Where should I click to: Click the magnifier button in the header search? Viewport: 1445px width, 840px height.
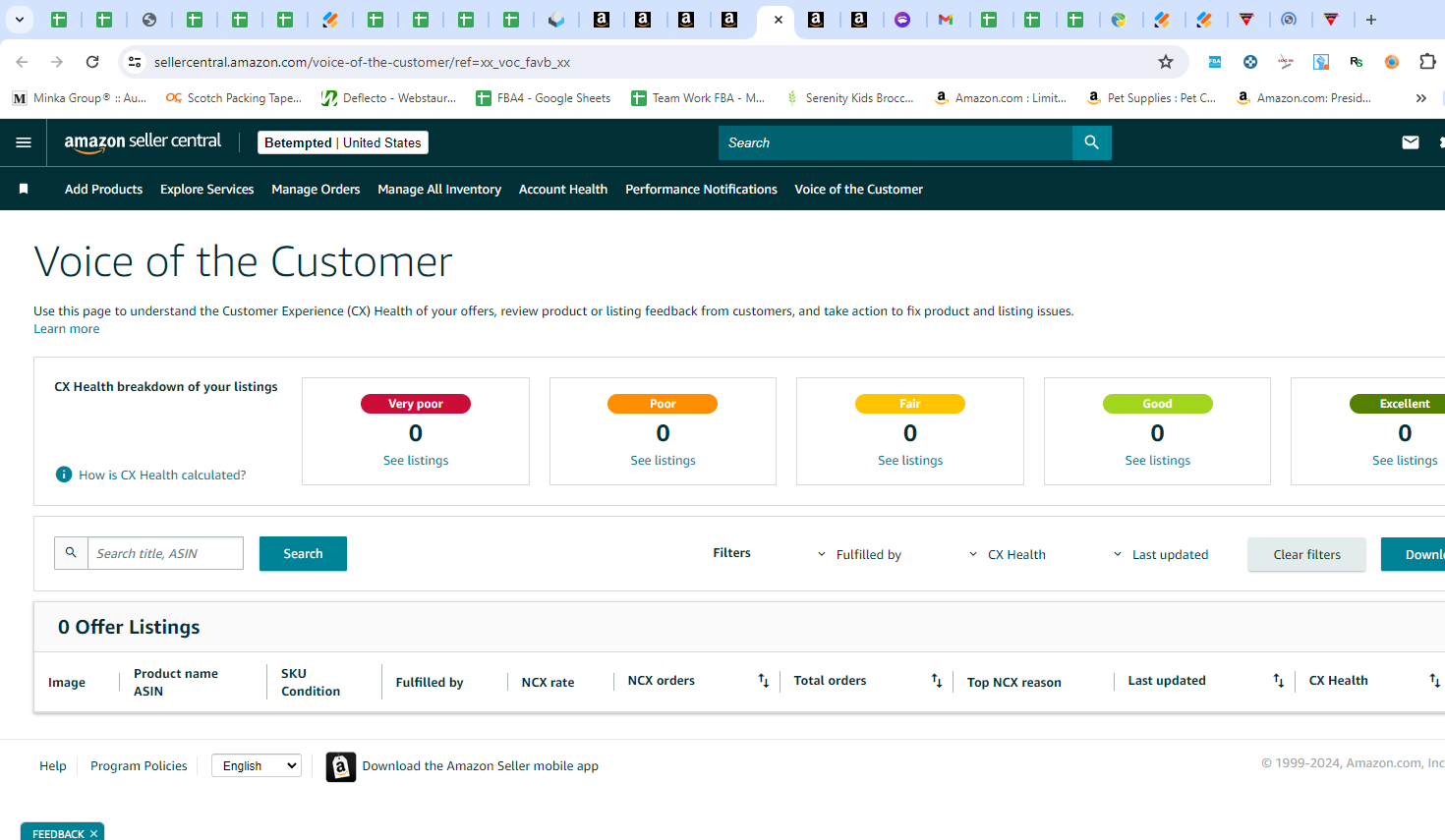tap(1092, 142)
